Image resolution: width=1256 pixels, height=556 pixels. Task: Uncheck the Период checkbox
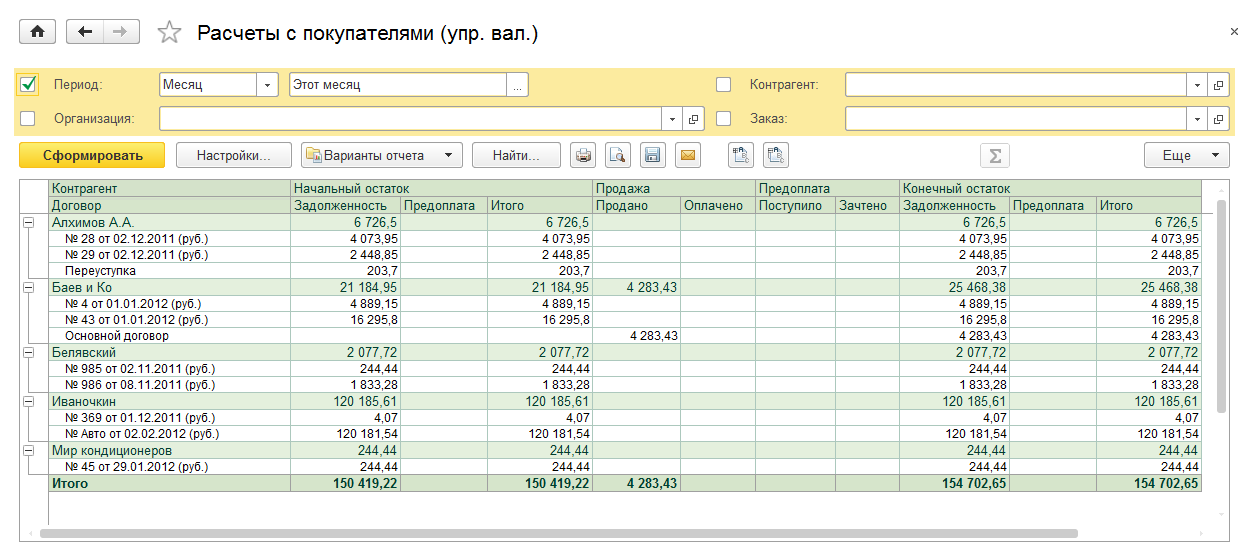point(28,85)
